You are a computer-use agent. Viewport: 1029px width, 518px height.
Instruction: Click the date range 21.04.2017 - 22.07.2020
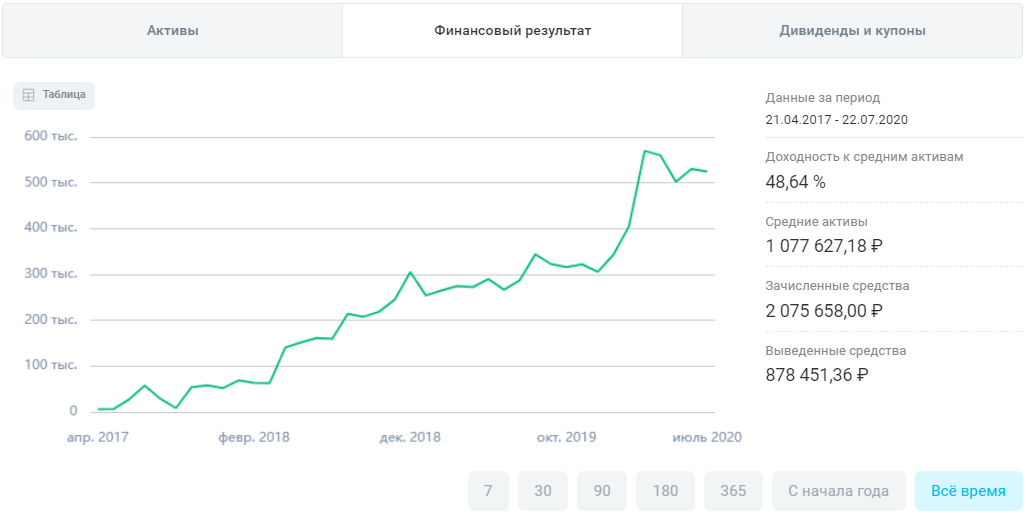tap(836, 120)
